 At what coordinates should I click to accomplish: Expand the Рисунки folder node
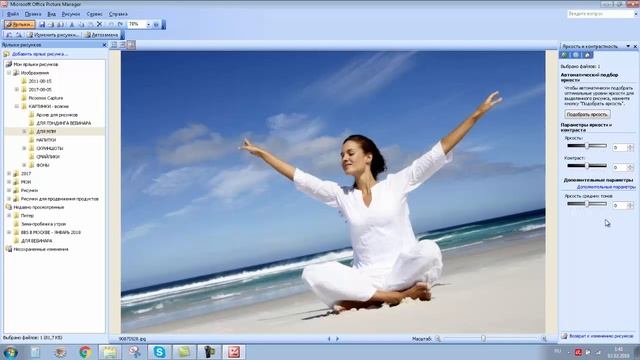tap(9, 190)
